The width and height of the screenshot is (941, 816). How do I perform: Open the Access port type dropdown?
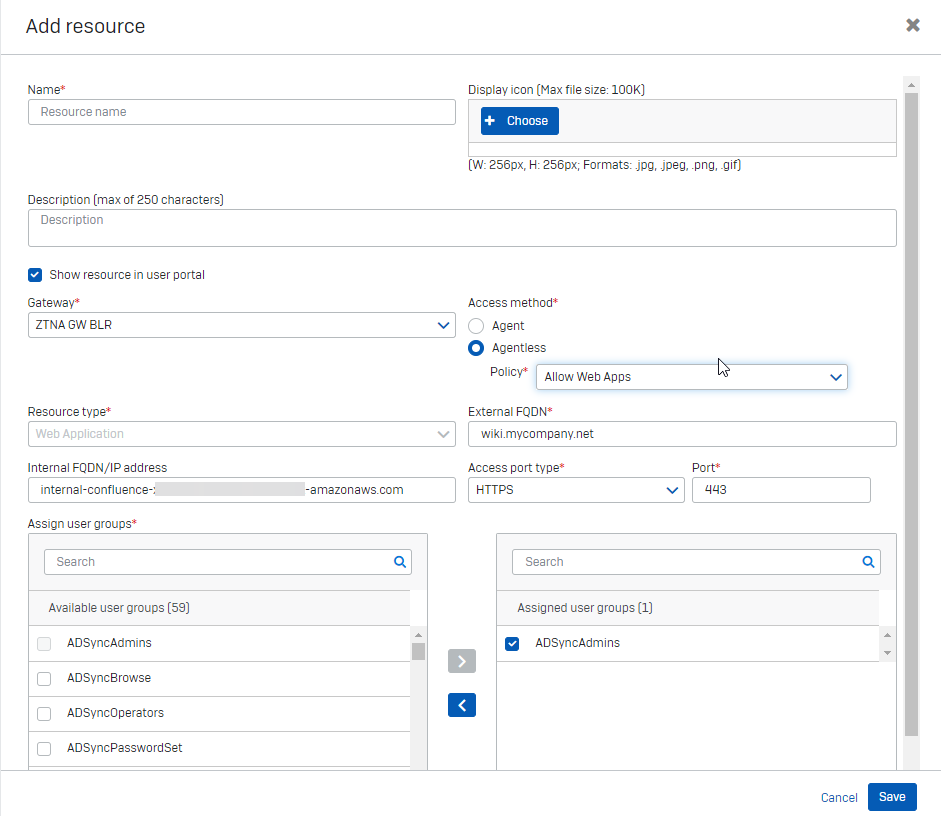click(576, 490)
